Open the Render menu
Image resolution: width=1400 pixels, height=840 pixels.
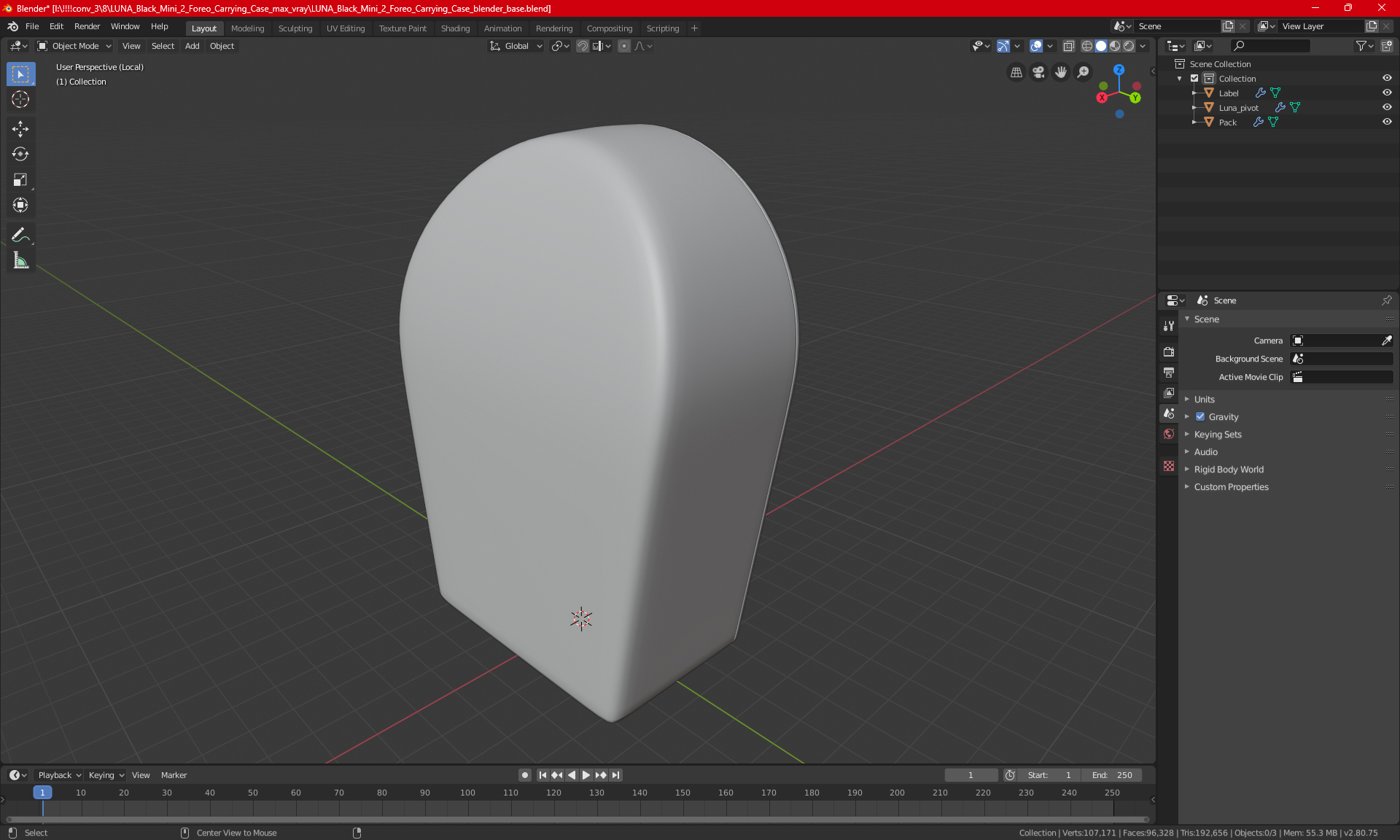click(x=87, y=26)
